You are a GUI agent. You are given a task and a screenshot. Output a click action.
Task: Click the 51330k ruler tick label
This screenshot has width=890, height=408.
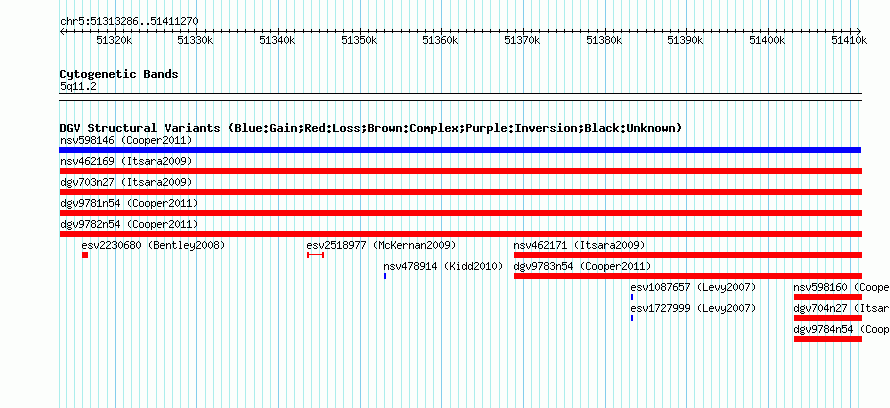196,40
